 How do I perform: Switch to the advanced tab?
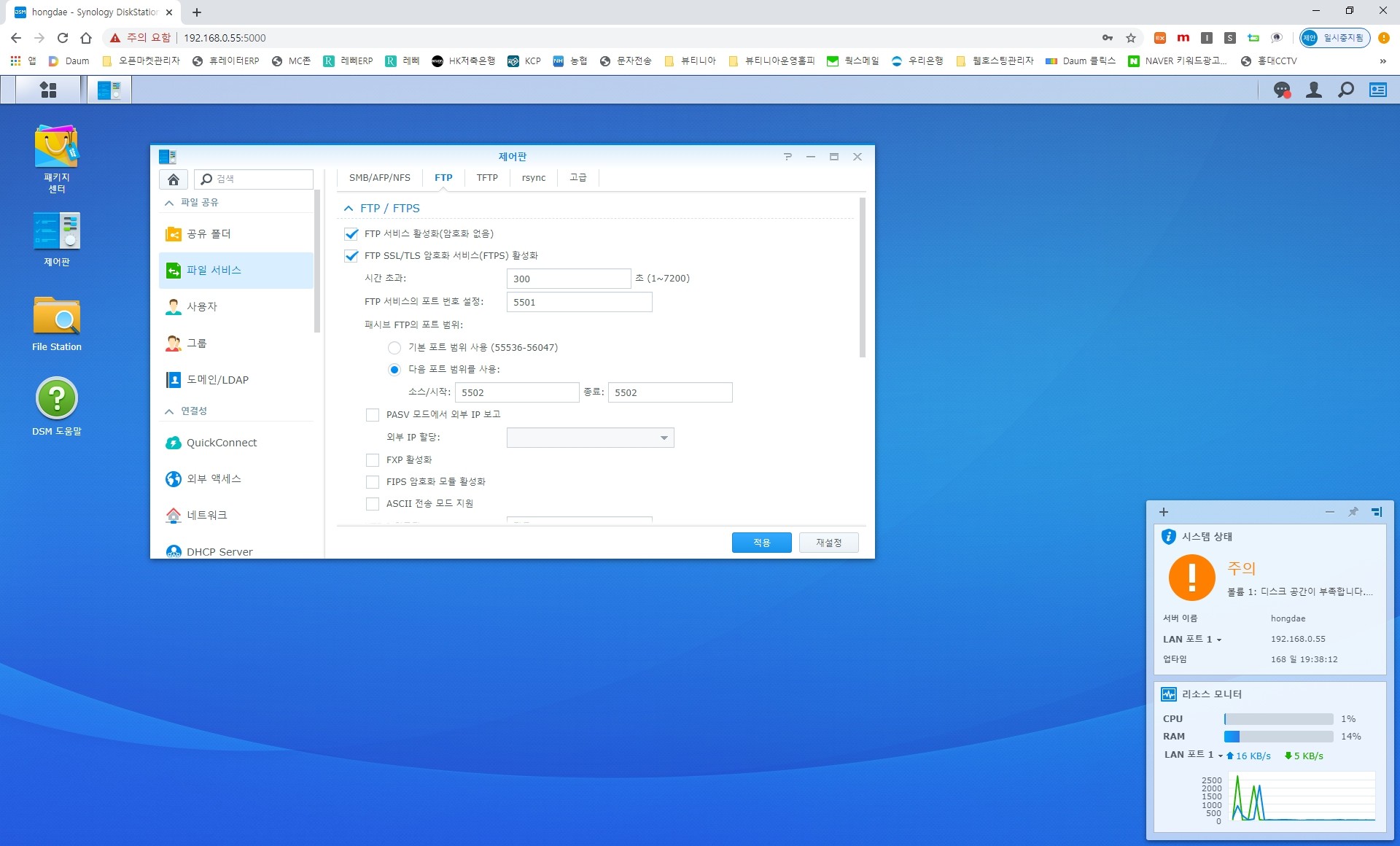click(578, 178)
